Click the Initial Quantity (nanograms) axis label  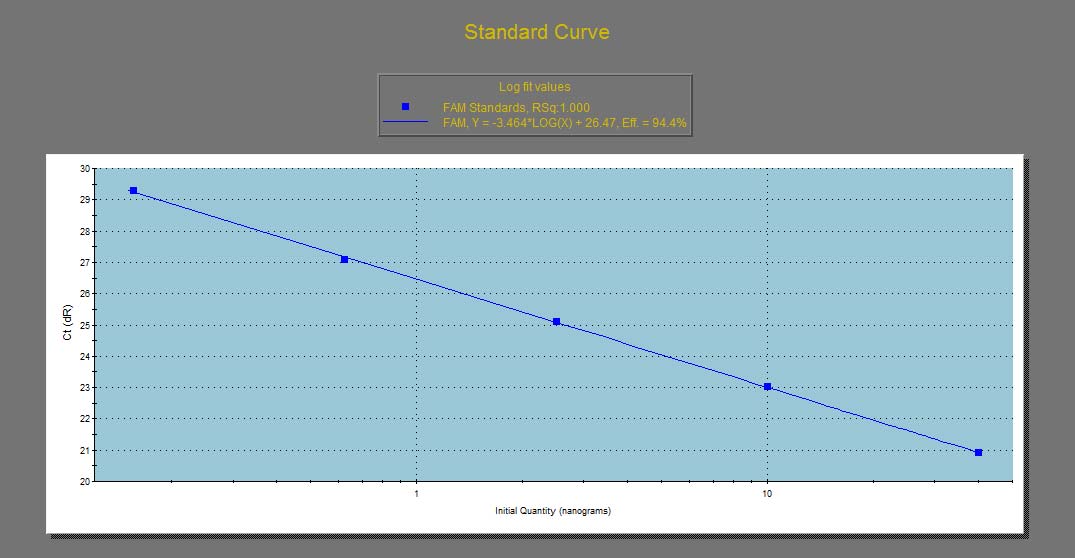click(x=552, y=511)
